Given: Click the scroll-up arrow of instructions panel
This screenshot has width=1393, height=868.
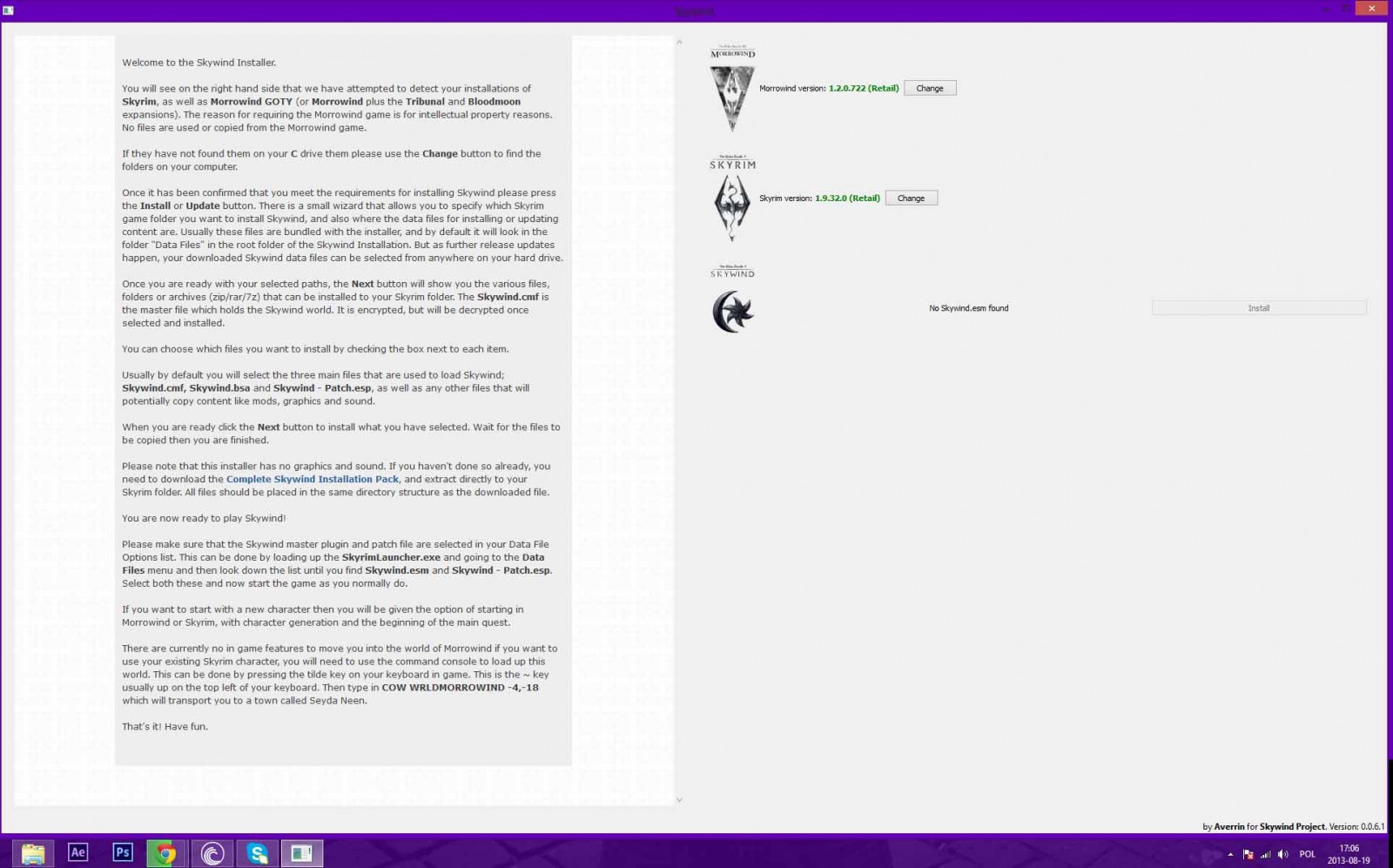Looking at the screenshot, I should click(679, 42).
